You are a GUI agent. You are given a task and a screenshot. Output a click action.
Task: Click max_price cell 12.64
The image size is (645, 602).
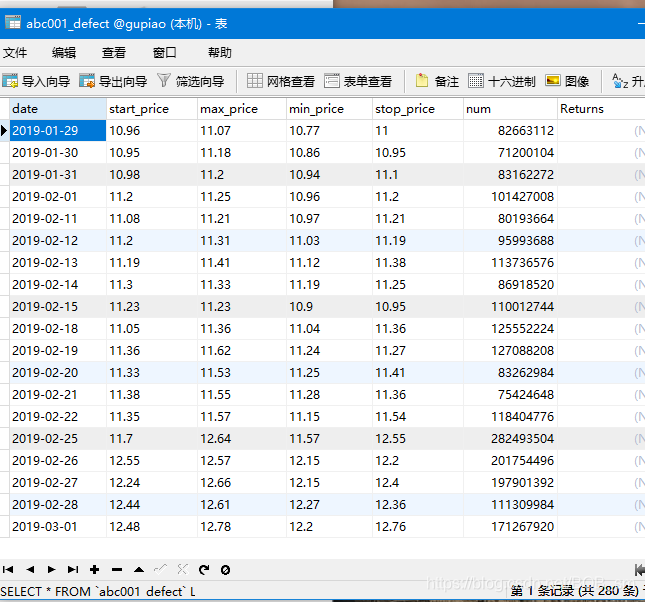(242, 438)
